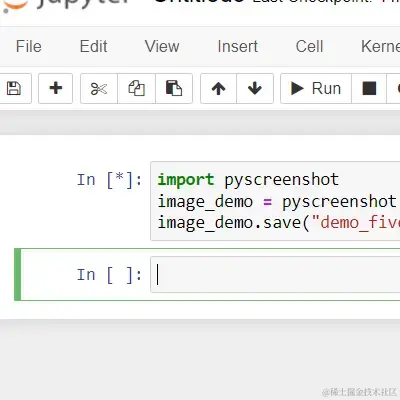
Task: Paste cells below with the clipboard icon
Action: click(174, 89)
